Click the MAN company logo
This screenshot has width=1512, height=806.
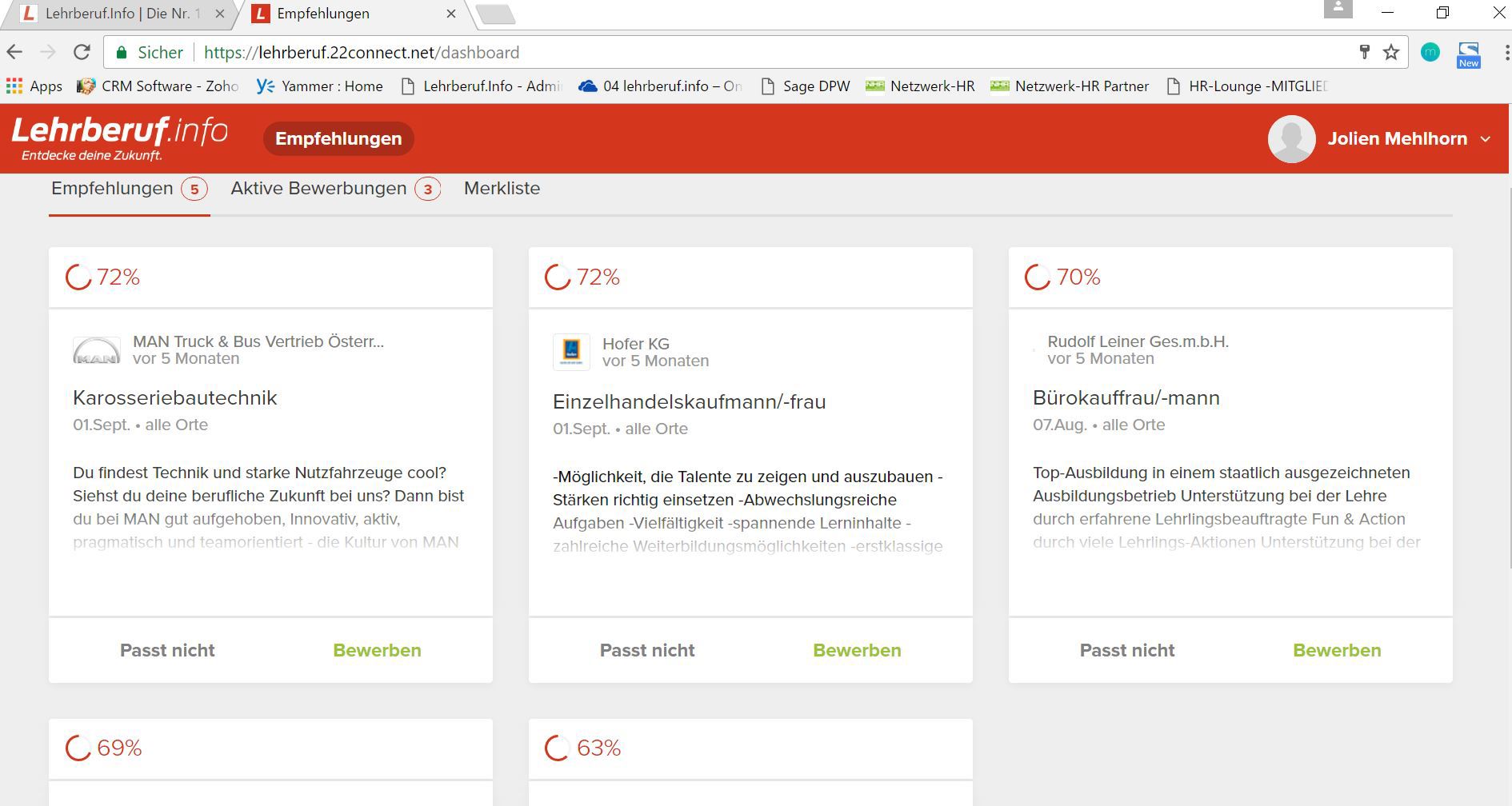(97, 350)
